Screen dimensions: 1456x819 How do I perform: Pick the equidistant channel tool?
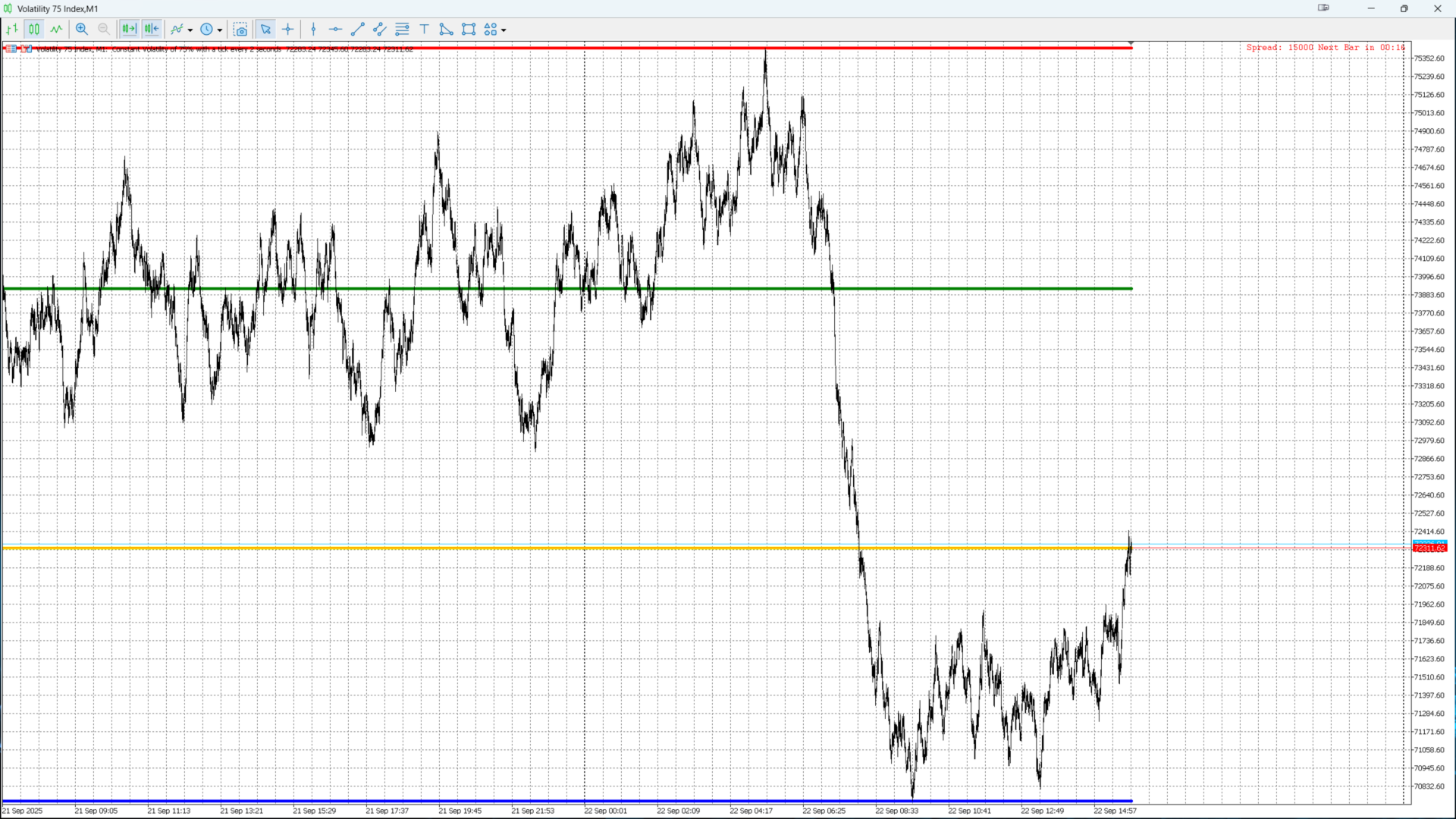click(x=380, y=30)
